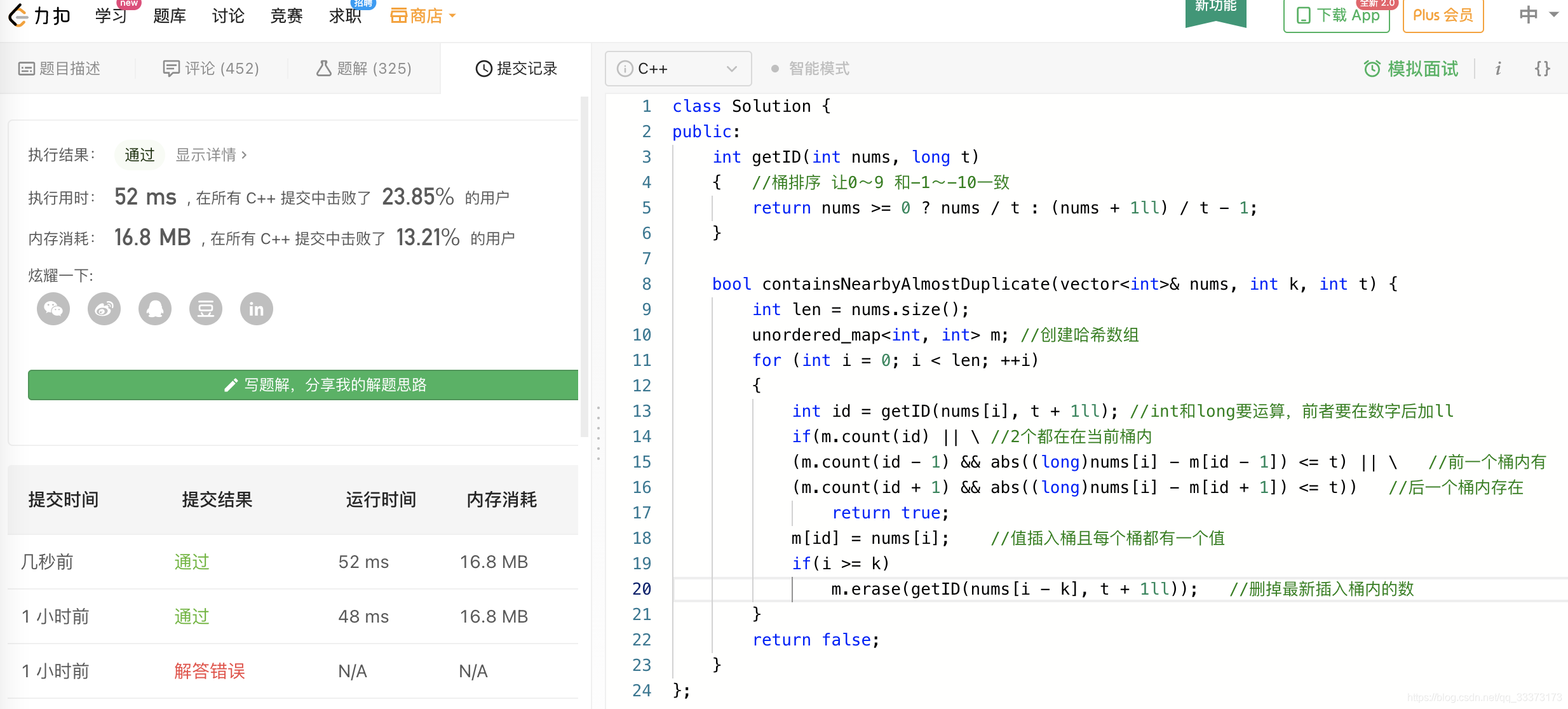The image size is (1568, 709).
Task: Open 竞赛 in top navigation
Action: point(287,15)
